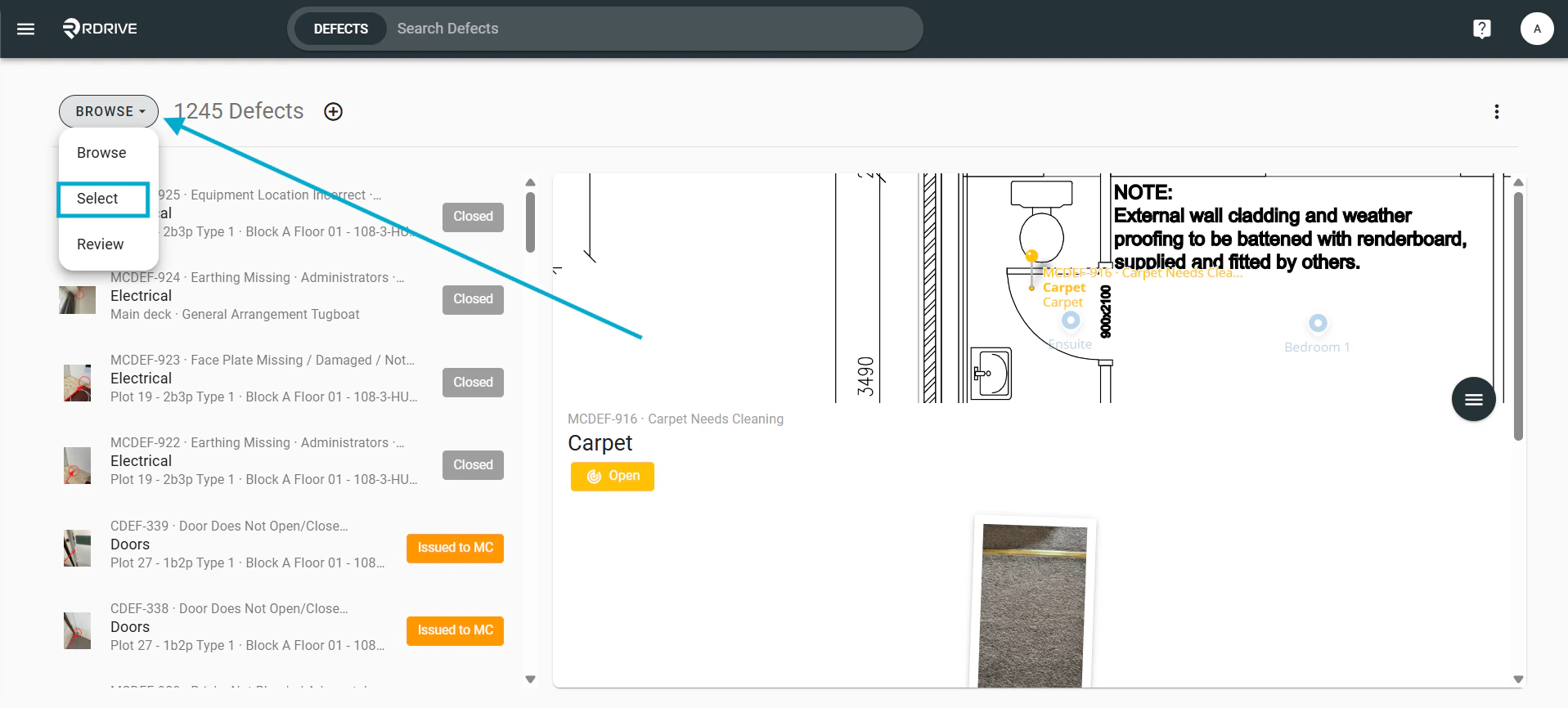The height and width of the screenshot is (708, 1568).
Task: Add a new defect with plus icon
Action: pyautogui.click(x=333, y=112)
